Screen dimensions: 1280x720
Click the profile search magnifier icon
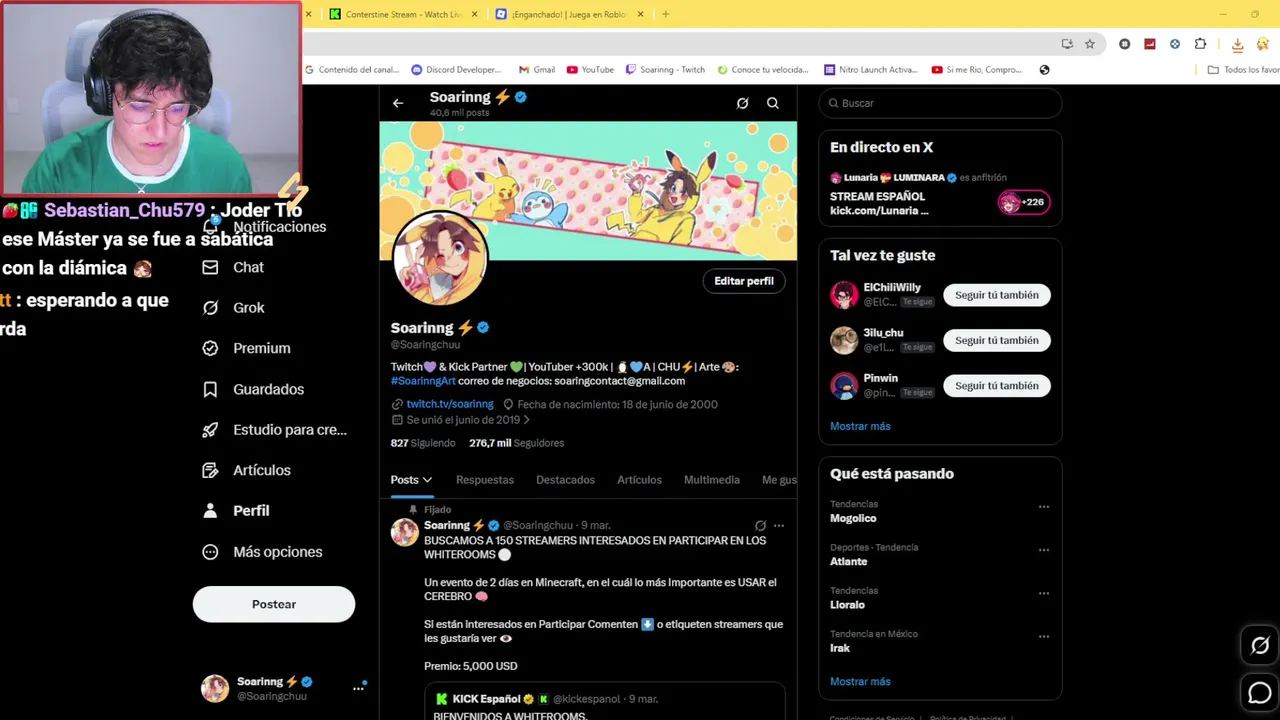(x=773, y=103)
